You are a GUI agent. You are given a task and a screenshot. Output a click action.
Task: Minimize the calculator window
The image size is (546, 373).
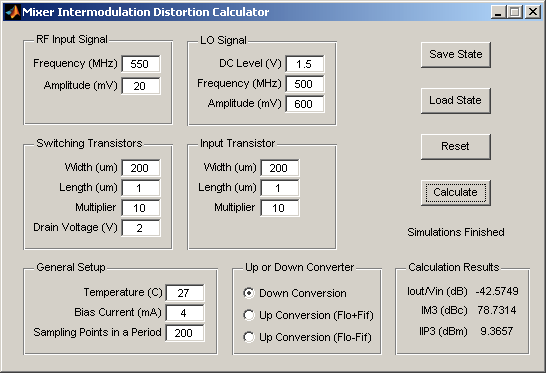tap(498, 12)
